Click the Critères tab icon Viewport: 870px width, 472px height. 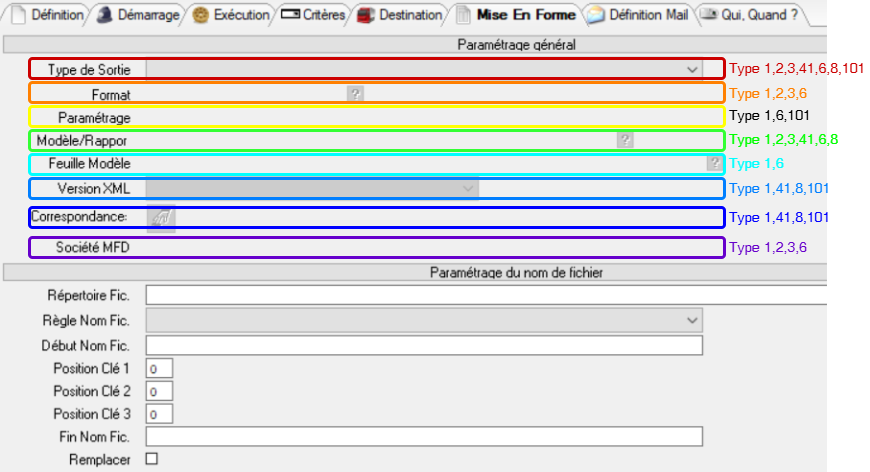tap(290, 15)
